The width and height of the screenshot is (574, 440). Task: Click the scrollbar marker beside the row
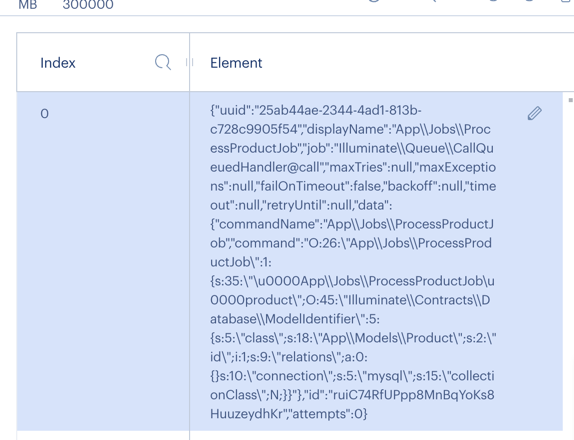570,100
